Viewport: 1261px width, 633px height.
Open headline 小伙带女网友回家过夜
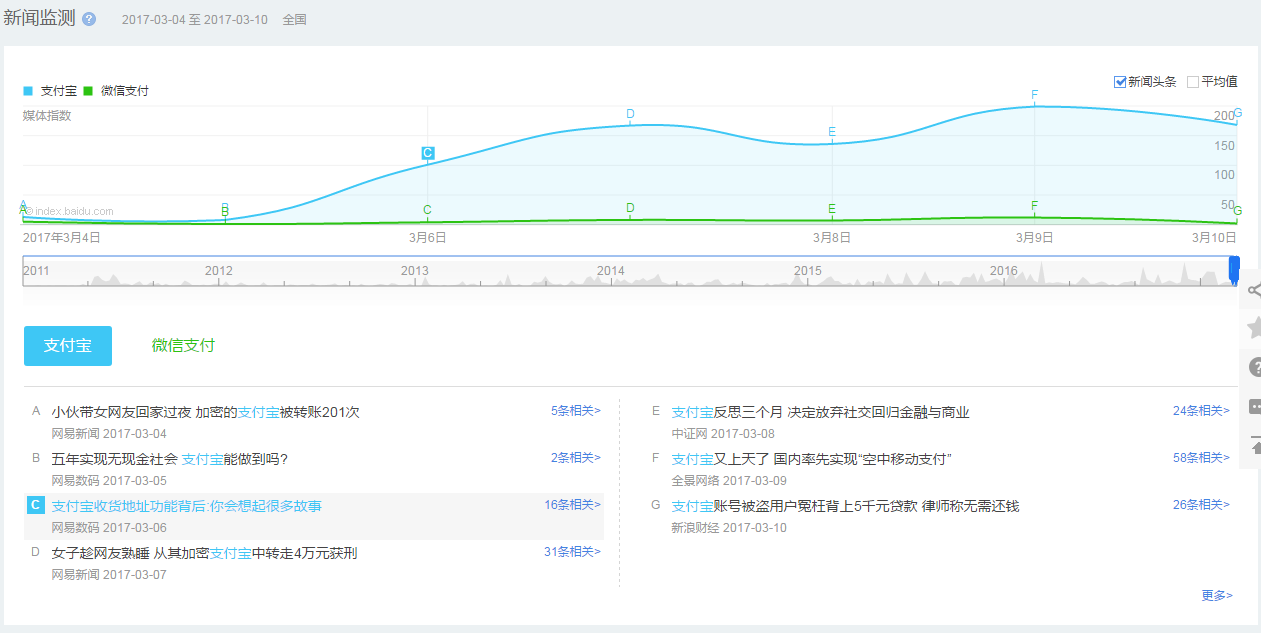tap(205, 412)
